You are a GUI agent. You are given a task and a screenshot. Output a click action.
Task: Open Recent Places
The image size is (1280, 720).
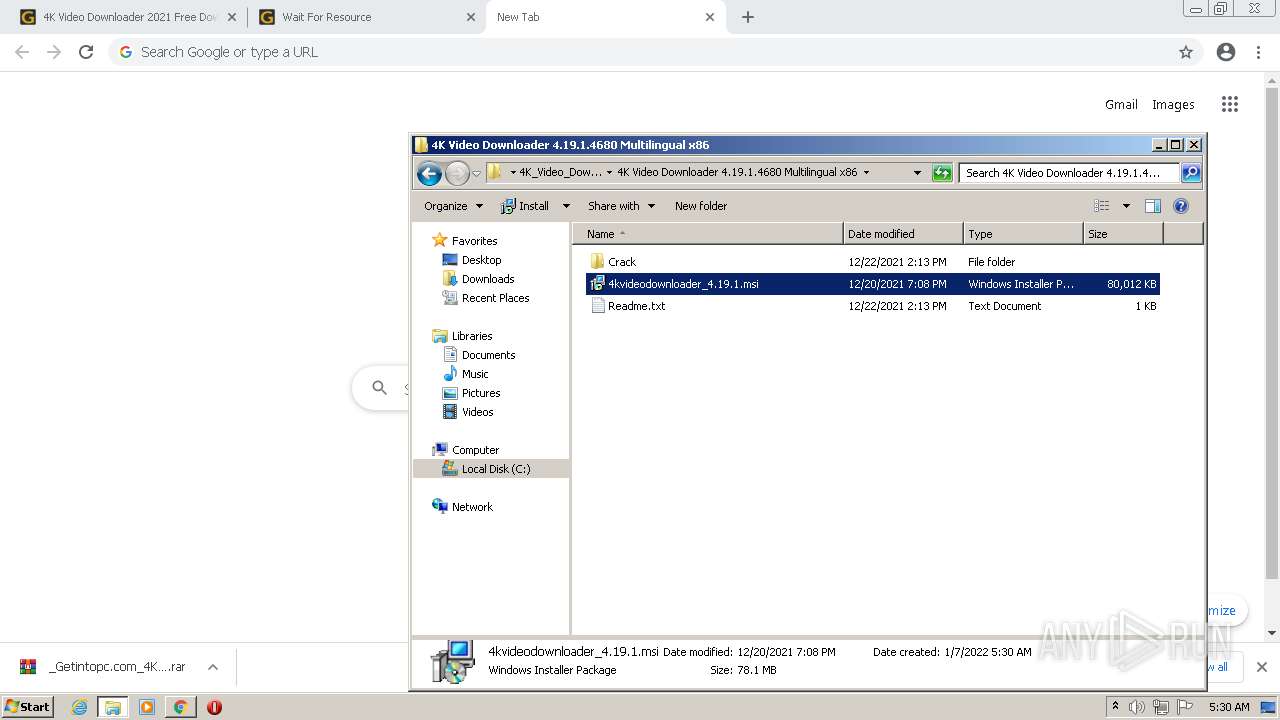pyautogui.click(x=495, y=298)
